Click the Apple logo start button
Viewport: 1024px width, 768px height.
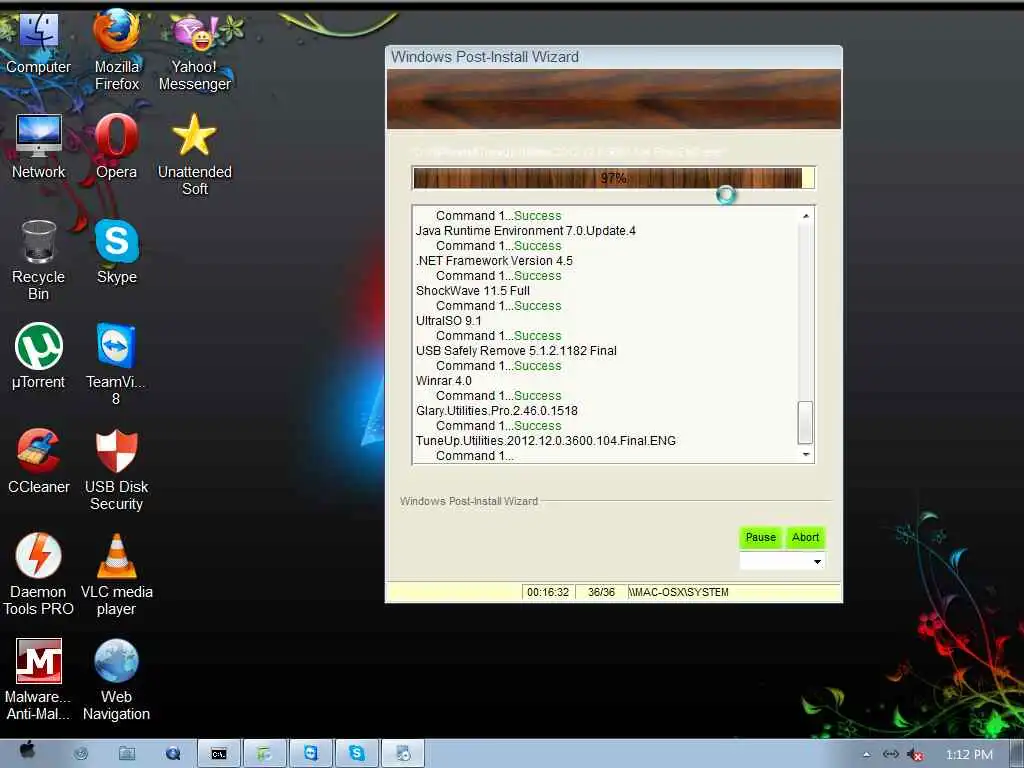coord(27,752)
